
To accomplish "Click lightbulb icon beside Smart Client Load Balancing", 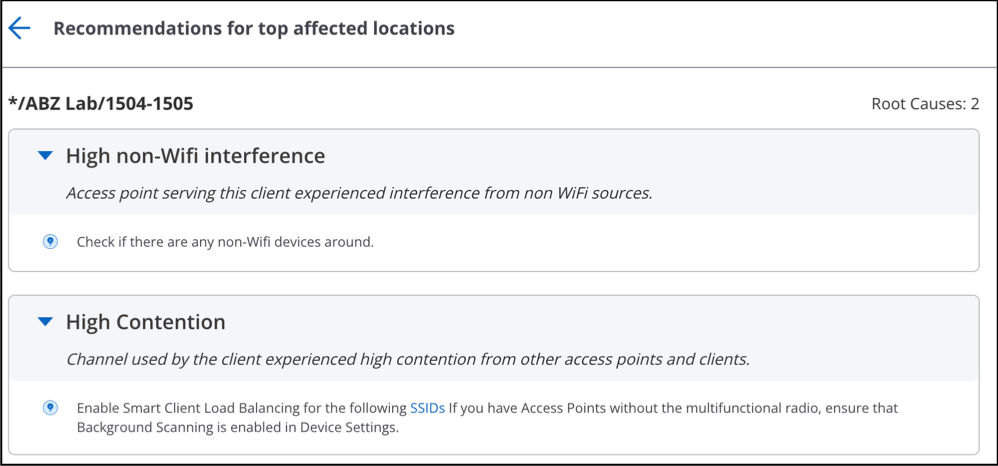I will coord(50,408).
